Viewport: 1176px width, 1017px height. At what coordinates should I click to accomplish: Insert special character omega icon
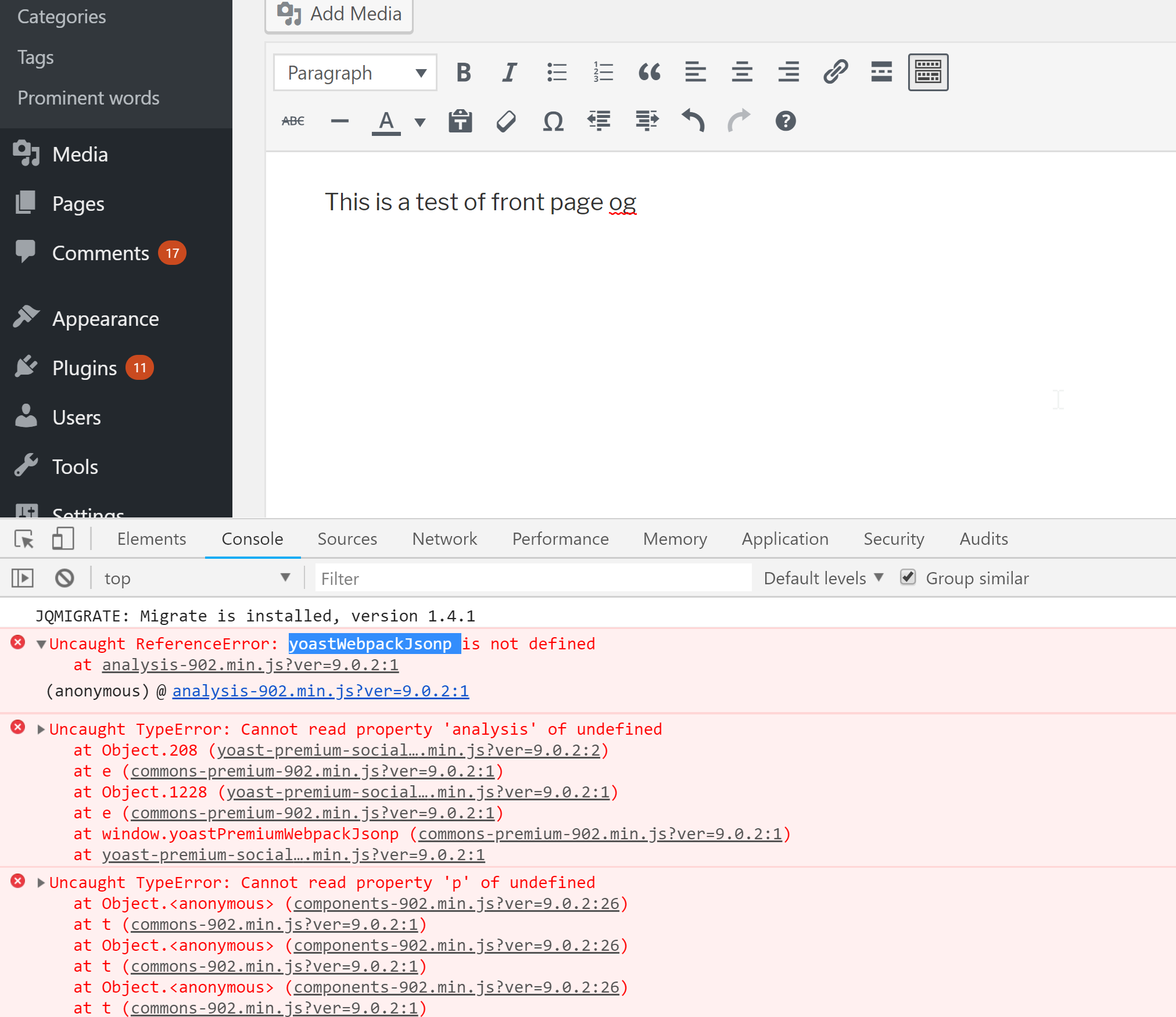pos(553,121)
